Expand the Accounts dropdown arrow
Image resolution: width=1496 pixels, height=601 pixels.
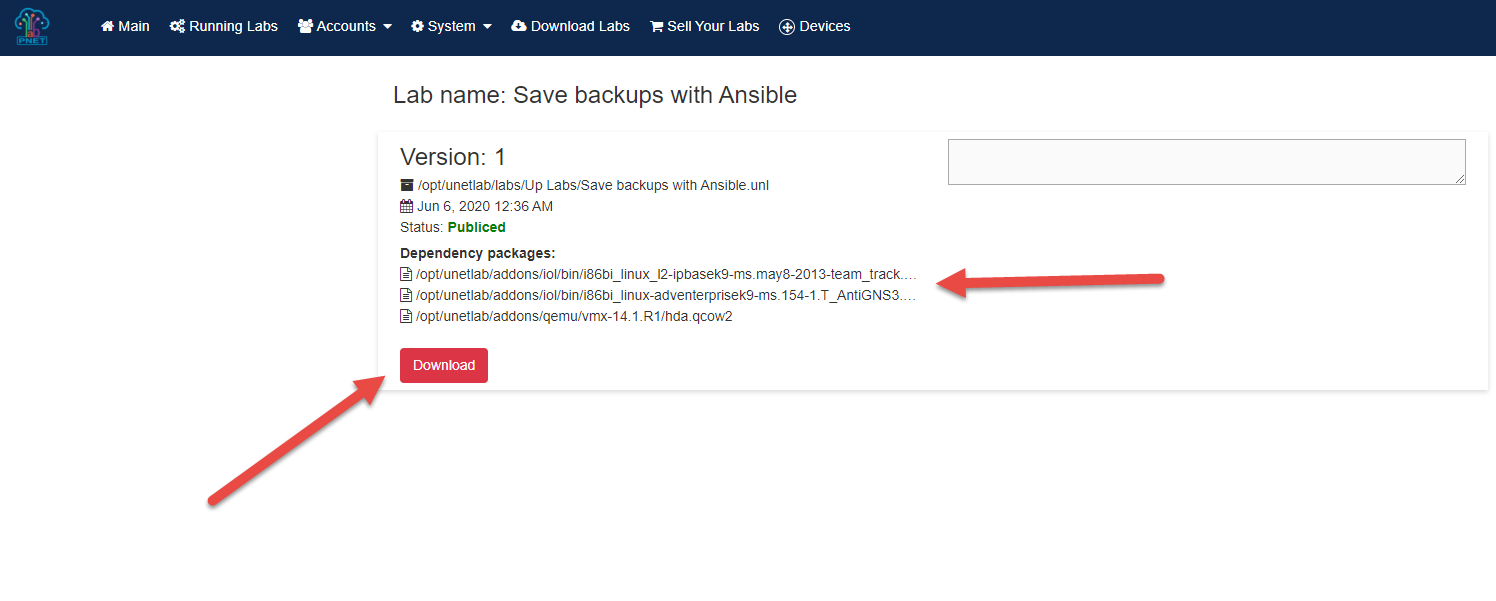click(387, 27)
